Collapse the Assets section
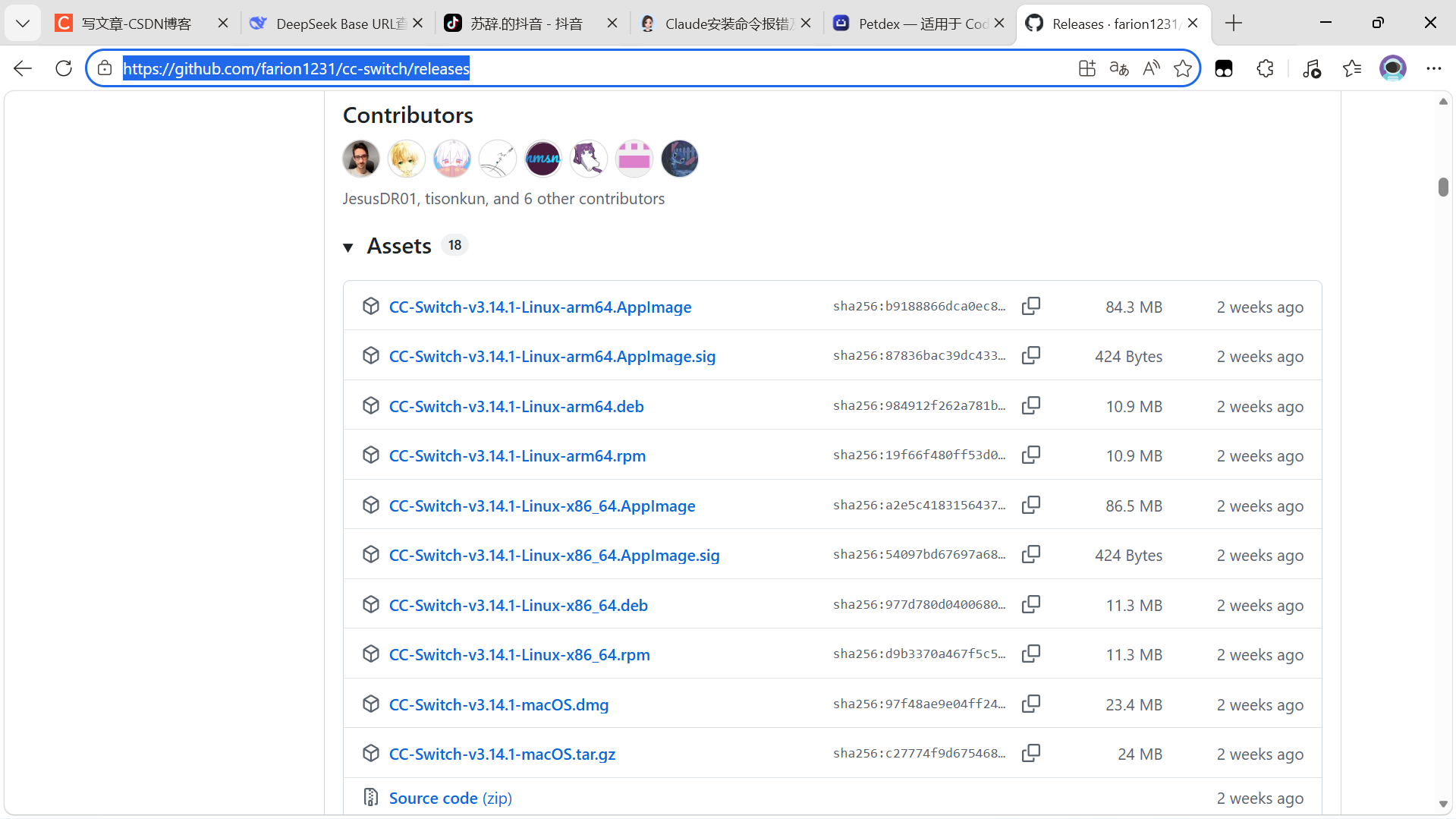This screenshot has width=1456, height=819. 348,247
